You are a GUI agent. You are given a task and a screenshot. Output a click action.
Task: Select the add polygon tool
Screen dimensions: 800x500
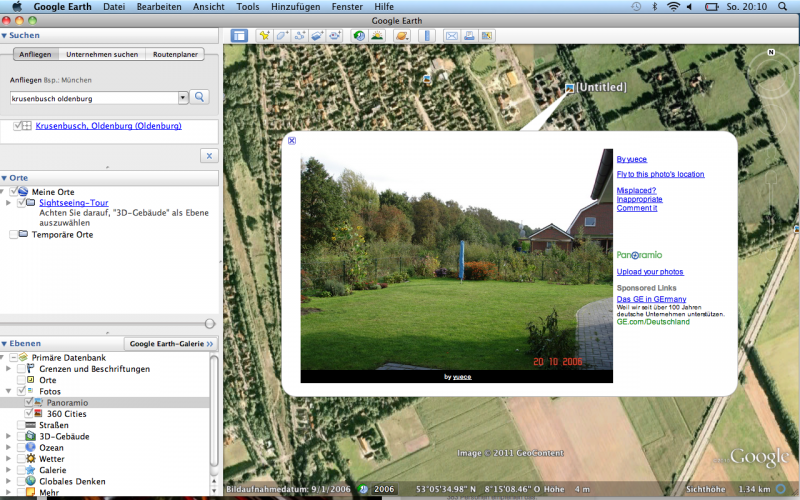pyautogui.click(x=283, y=36)
